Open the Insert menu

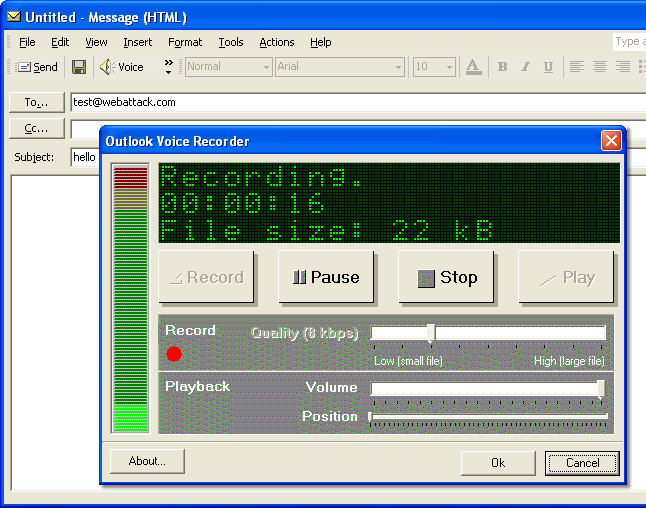(x=138, y=42)
